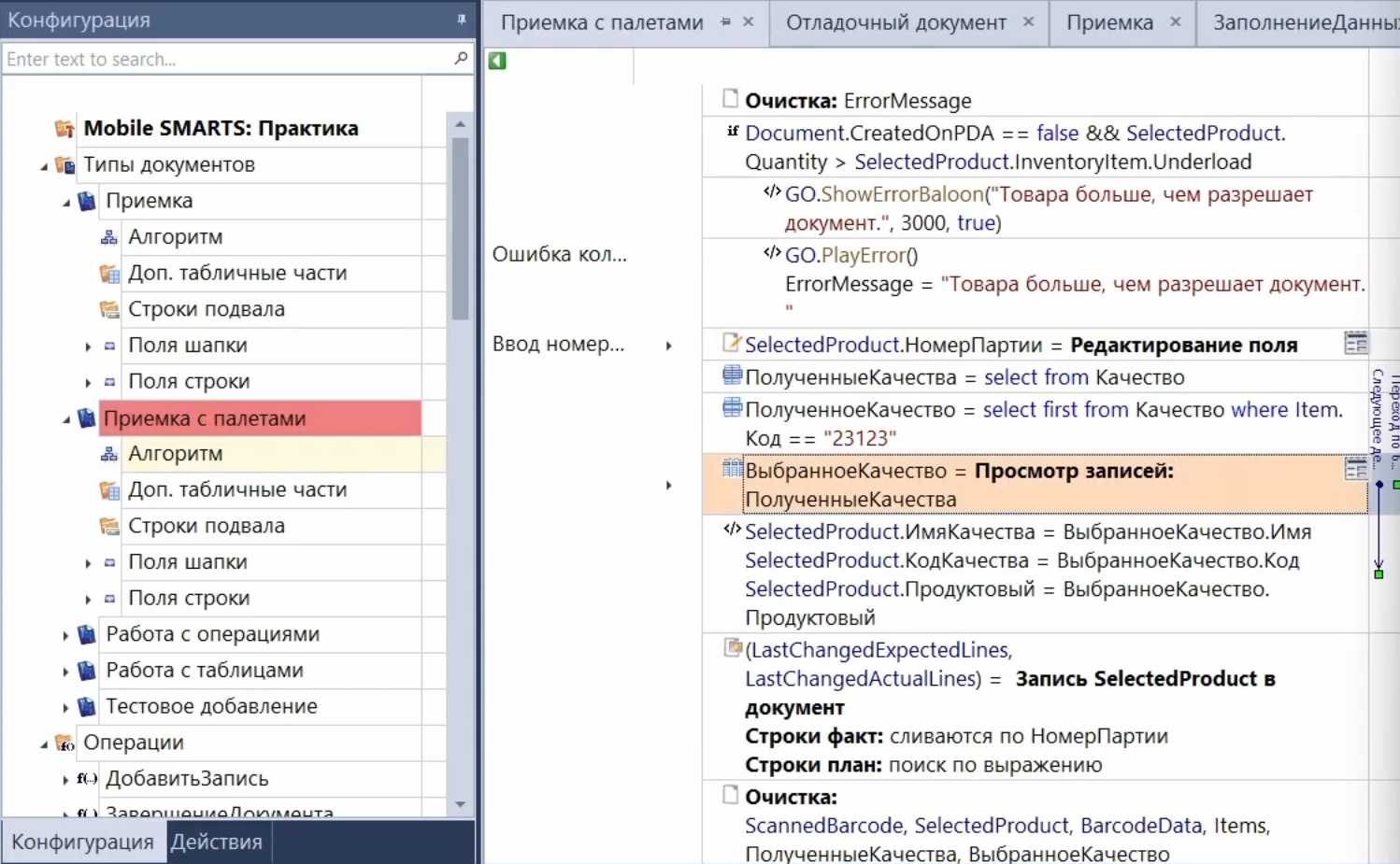
Task: Focus the Enter text to search field
Action: pos(227,59)
